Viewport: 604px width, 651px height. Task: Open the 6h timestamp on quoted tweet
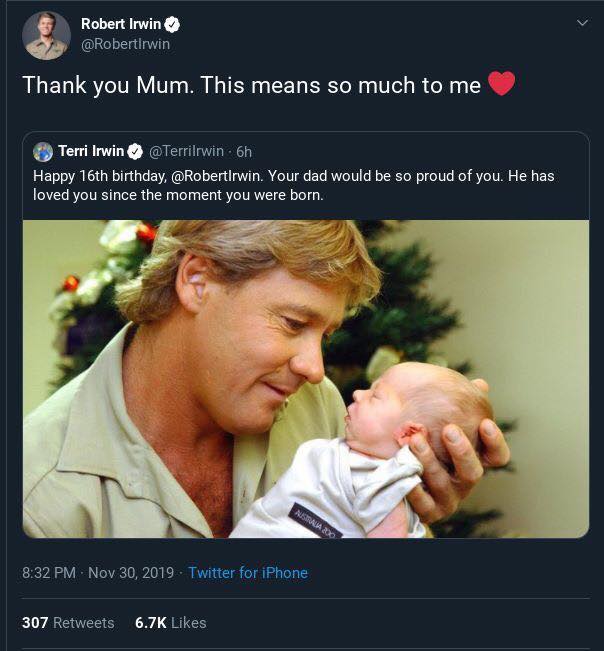[x=244, y=152]
